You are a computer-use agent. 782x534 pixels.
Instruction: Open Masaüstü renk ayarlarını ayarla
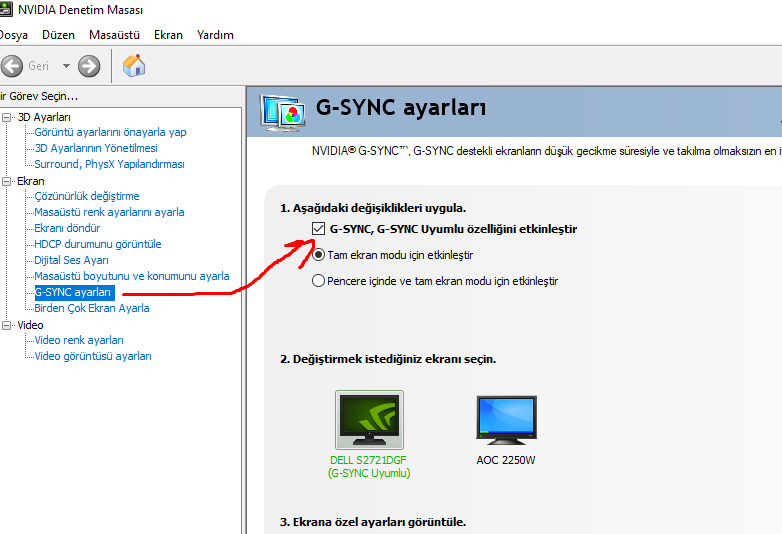[109, 212]
